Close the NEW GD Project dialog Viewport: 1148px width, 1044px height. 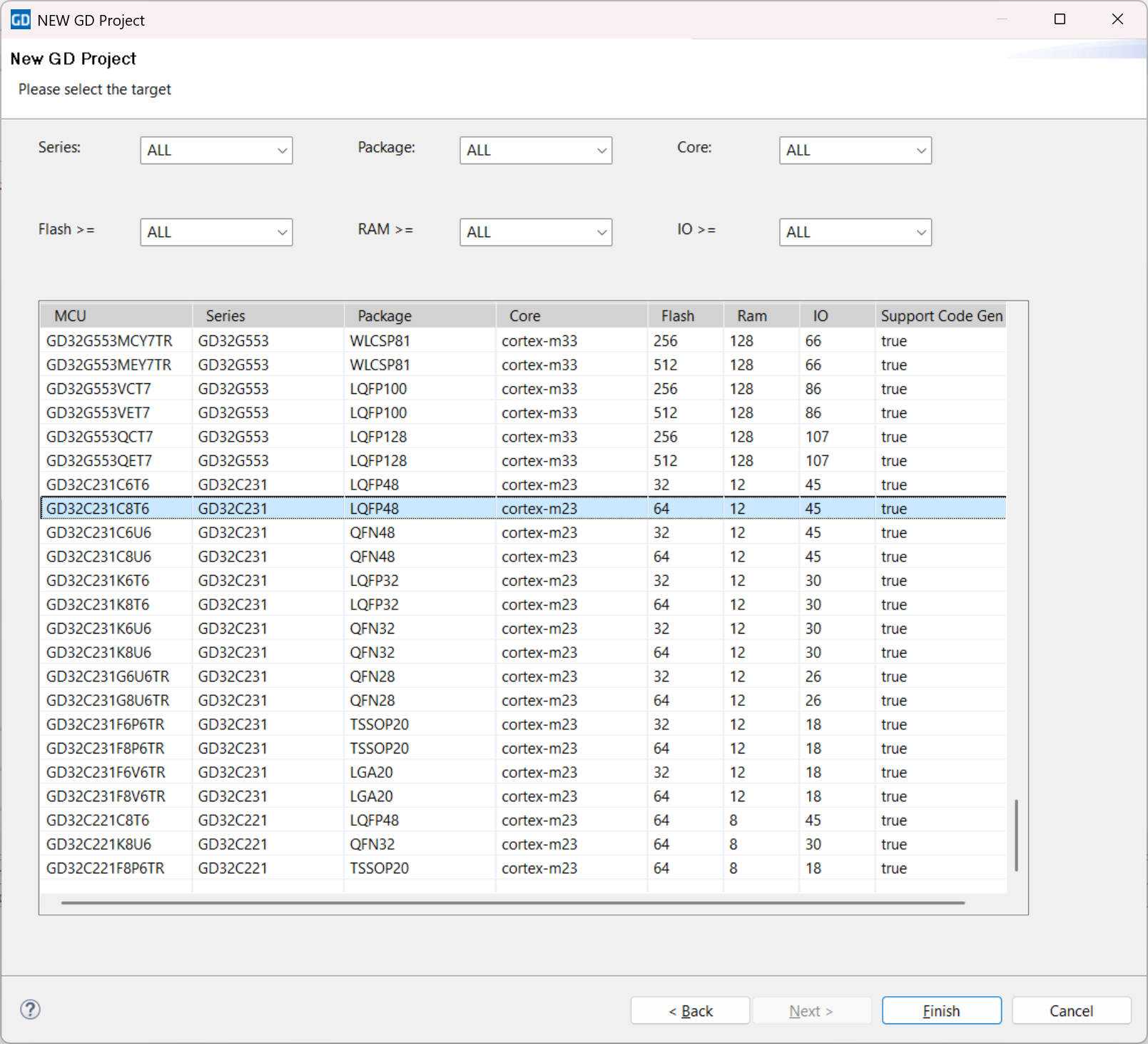tap(1117, 19)
